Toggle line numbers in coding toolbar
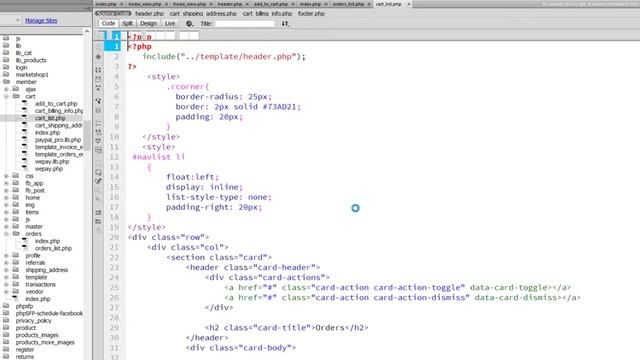Image resolution: width=640 pixels, height=360 pixels. [x=98, y=123]
